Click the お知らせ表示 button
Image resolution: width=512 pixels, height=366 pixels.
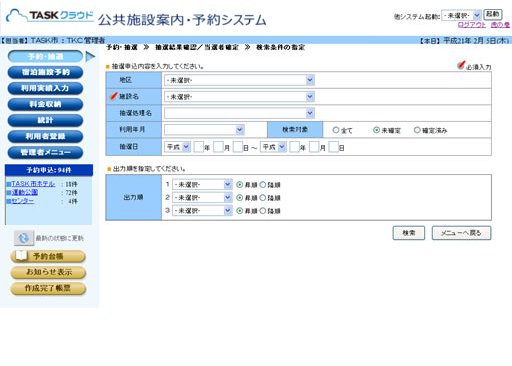tap(48, 272)
